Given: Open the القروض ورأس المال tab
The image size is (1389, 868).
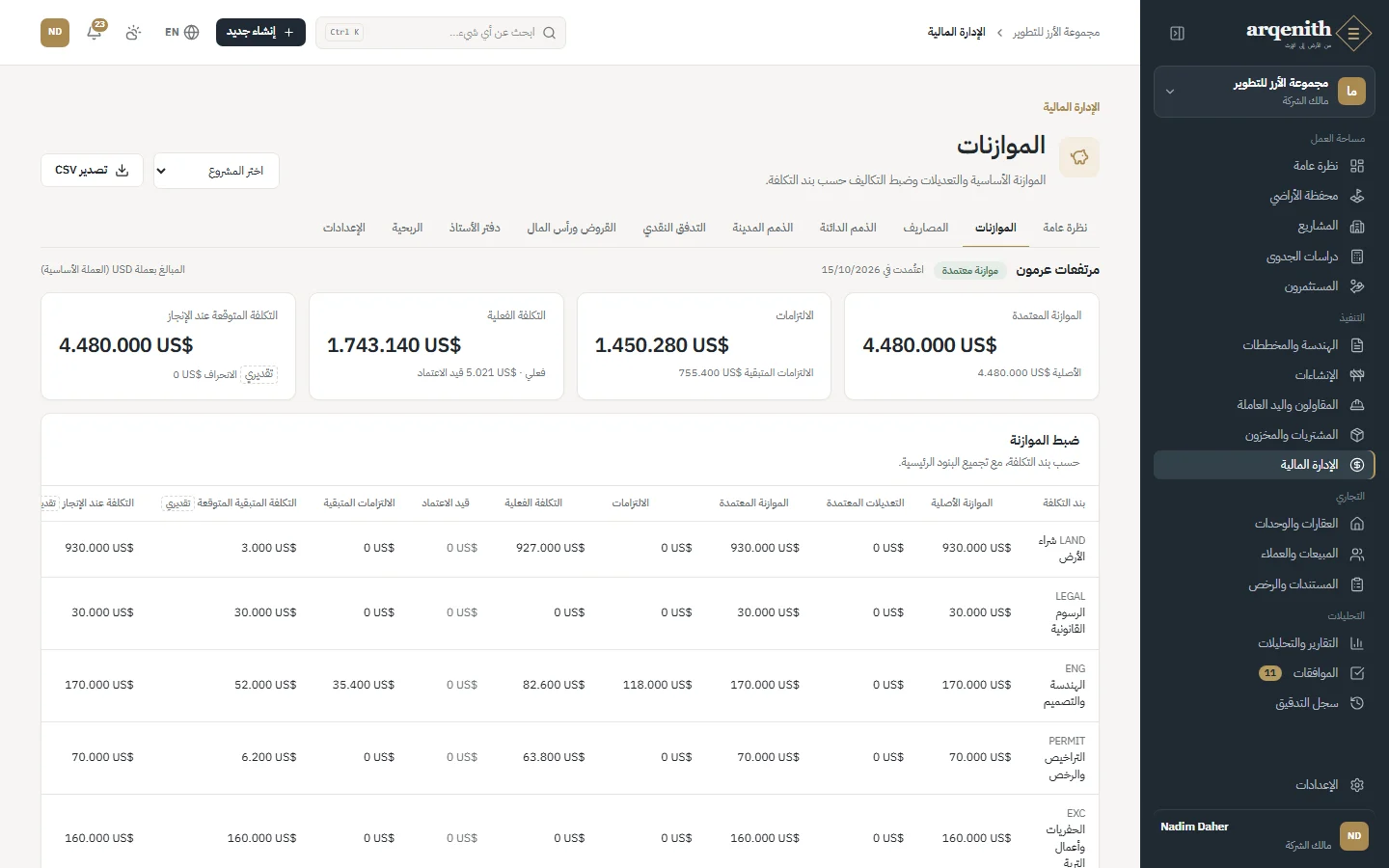Looking at the screenshot, I should point(571,228).
